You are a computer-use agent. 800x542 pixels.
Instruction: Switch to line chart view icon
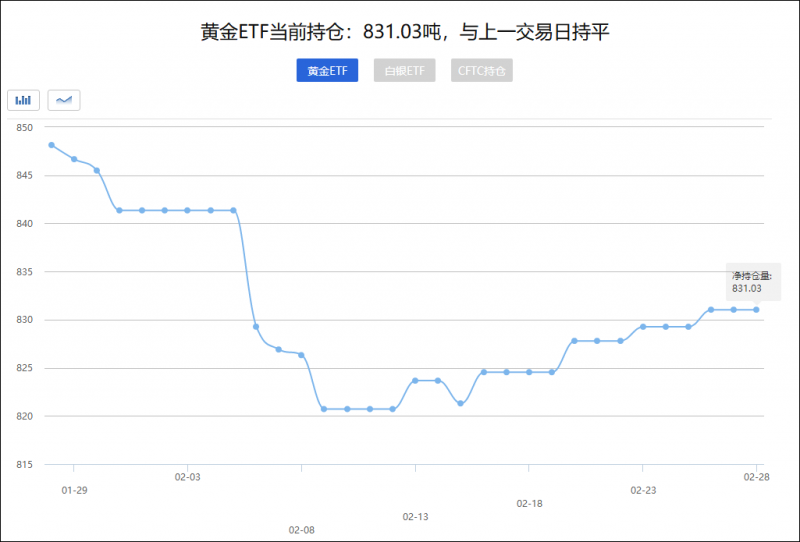pyautogui.click(x=64, y=100)
